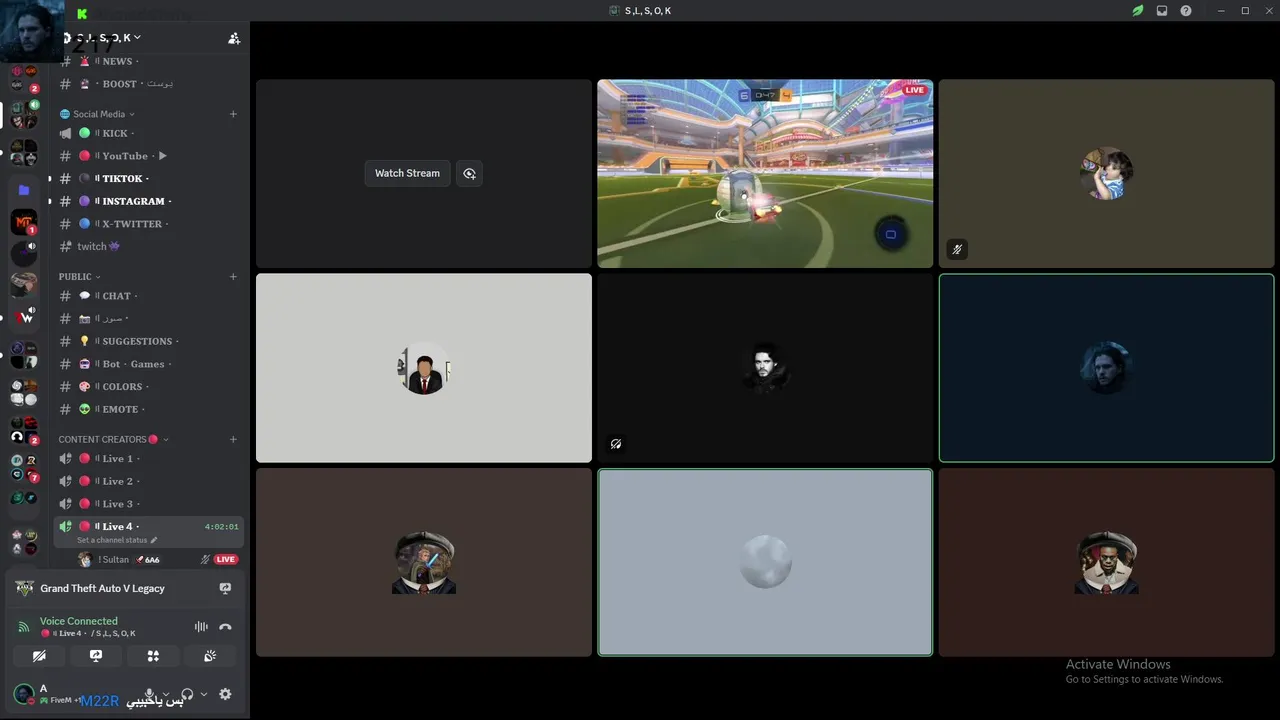This screenshot has width=1280, height=720.
Task: Collapse the CONTENT CREATORS category
Action: 113,439
